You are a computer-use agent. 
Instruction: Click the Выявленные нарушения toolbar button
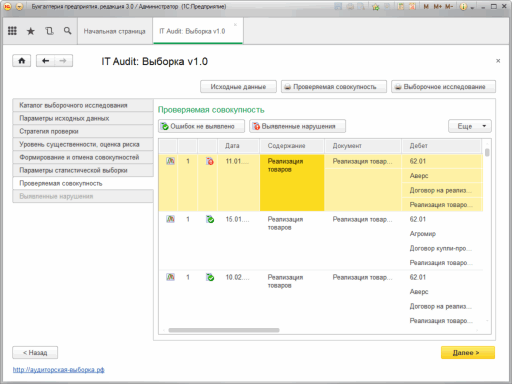297,126
